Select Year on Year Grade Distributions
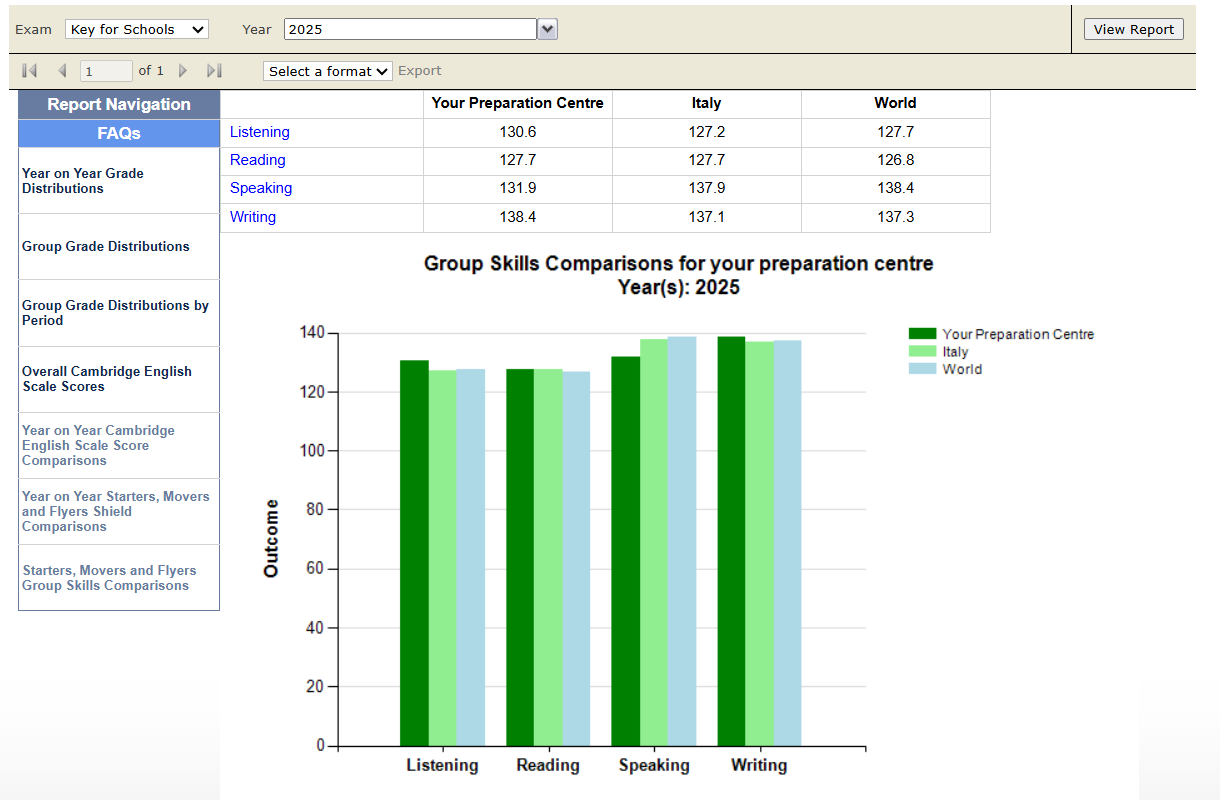The width and height of the screenshot is (1220, 800). pyautogui.click(x=83, y=181)
